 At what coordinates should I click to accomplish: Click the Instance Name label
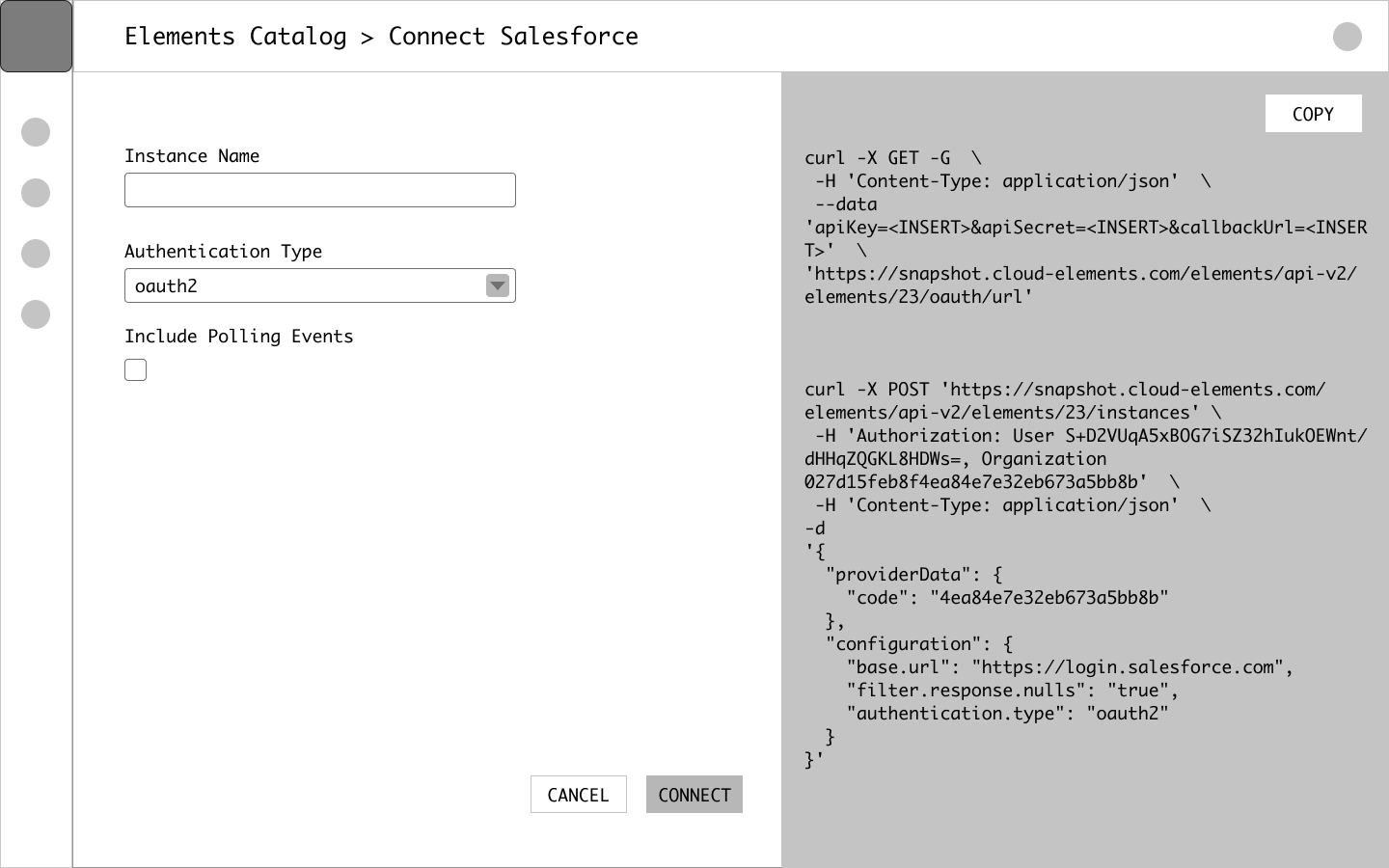[192, 156]
